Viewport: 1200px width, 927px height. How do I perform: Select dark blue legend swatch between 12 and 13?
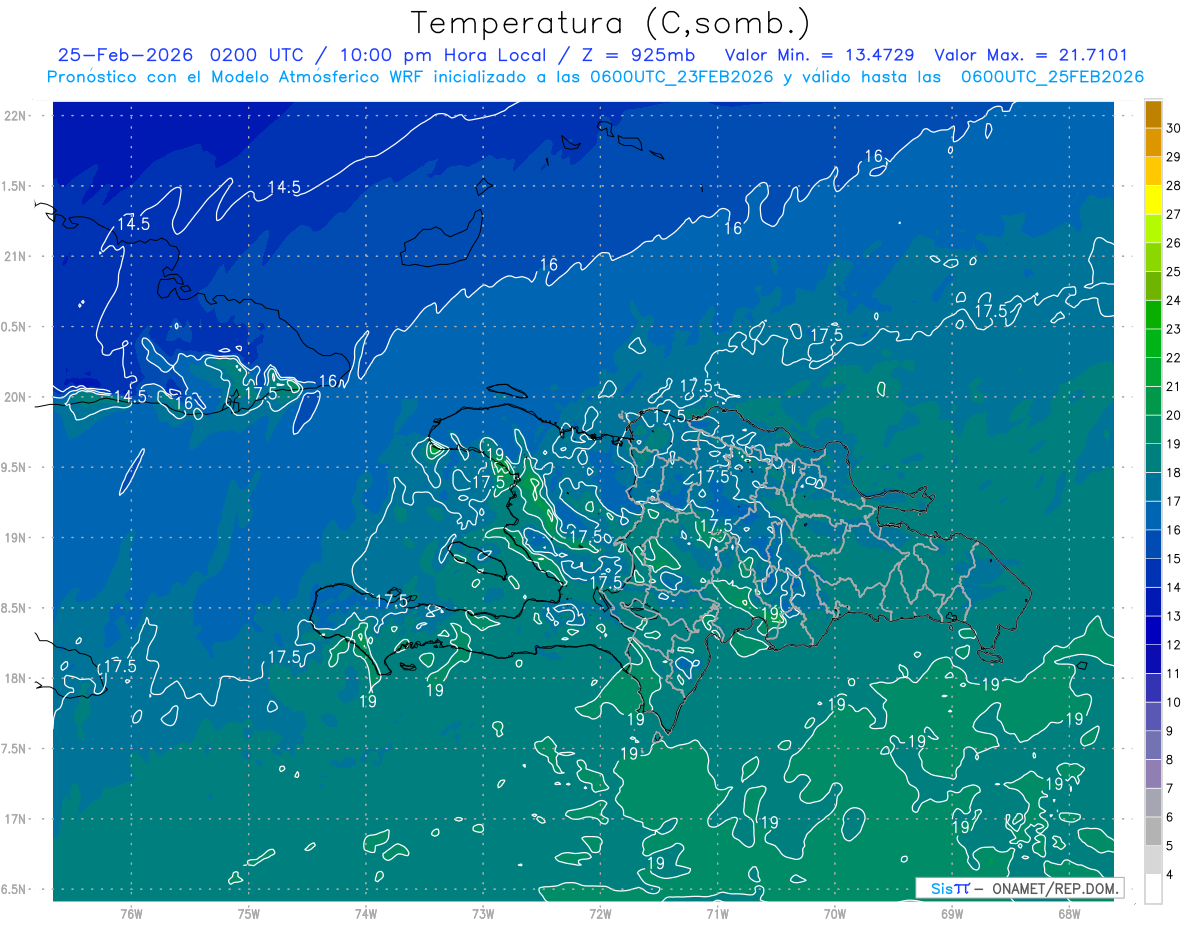point(1153,631)
